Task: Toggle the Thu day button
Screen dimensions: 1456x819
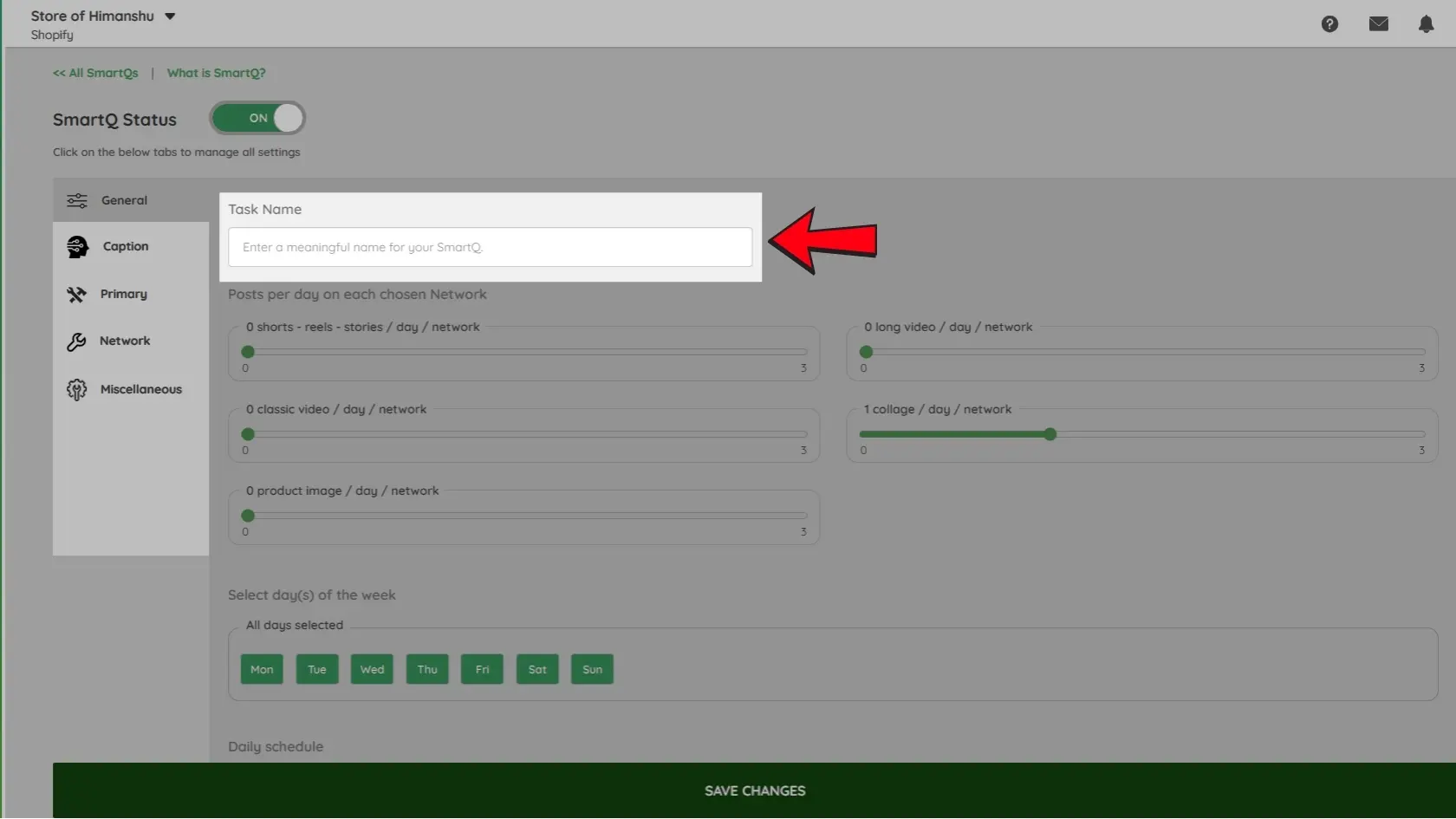Action: (427, 669)
